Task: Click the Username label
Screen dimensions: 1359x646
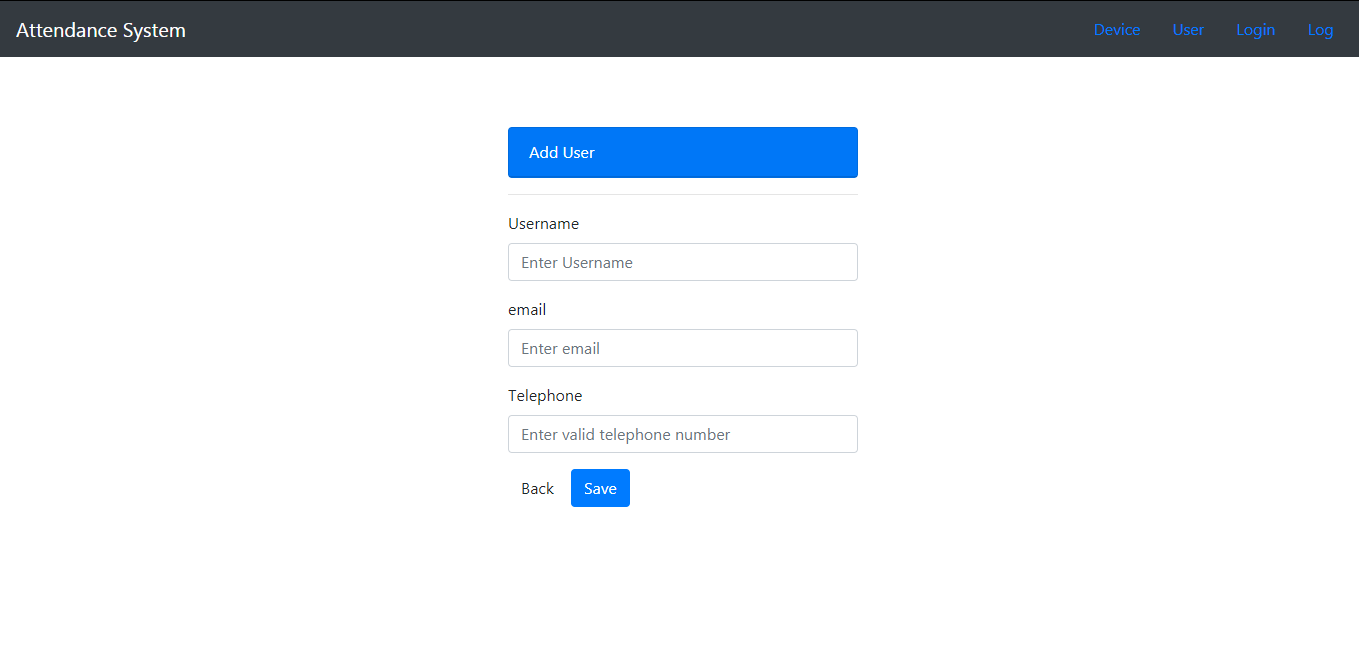Action: coord(543,224)
